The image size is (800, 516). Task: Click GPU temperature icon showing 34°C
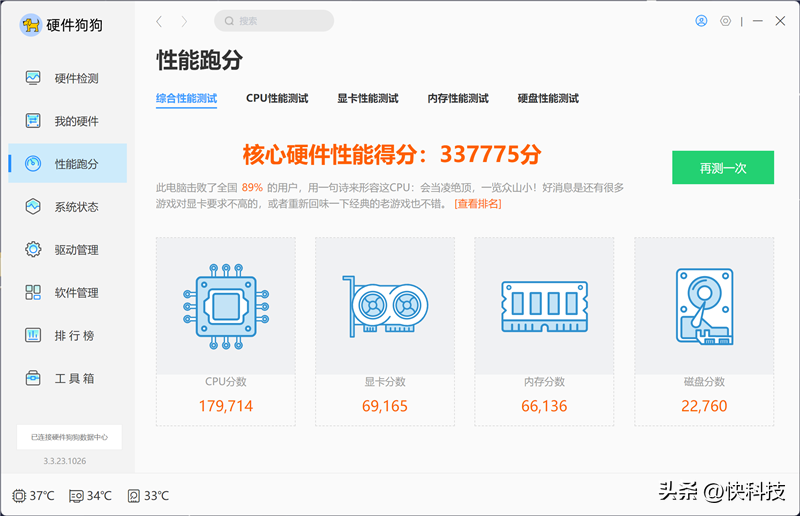tap(76, 496)
